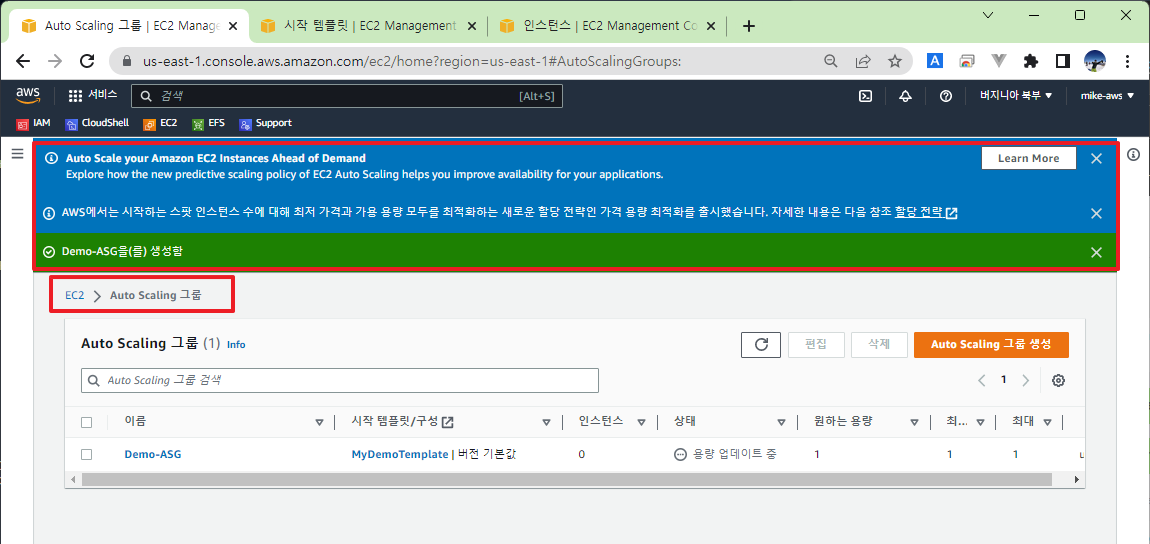Switch to the 인스턴스 browser tab
The height and width of the screenshot is (544, 1150).
click(608, 26)
